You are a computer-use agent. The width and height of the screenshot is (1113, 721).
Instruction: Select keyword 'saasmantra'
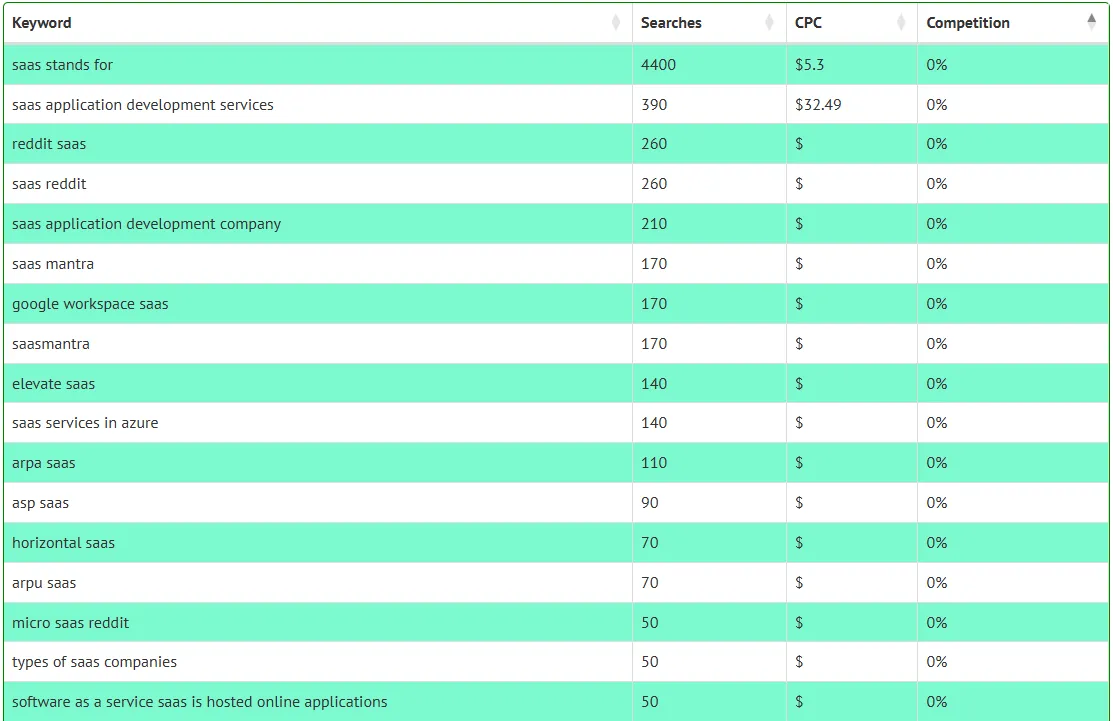(x=51, y=344)
